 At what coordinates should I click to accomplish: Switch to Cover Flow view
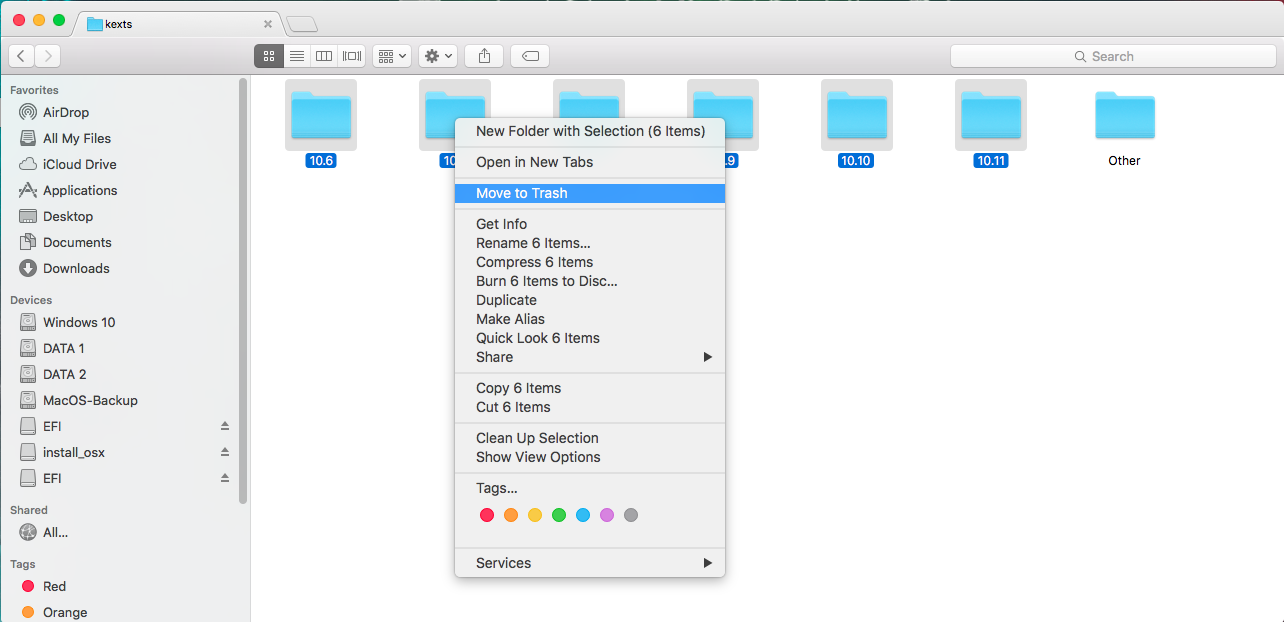(352, 56)
